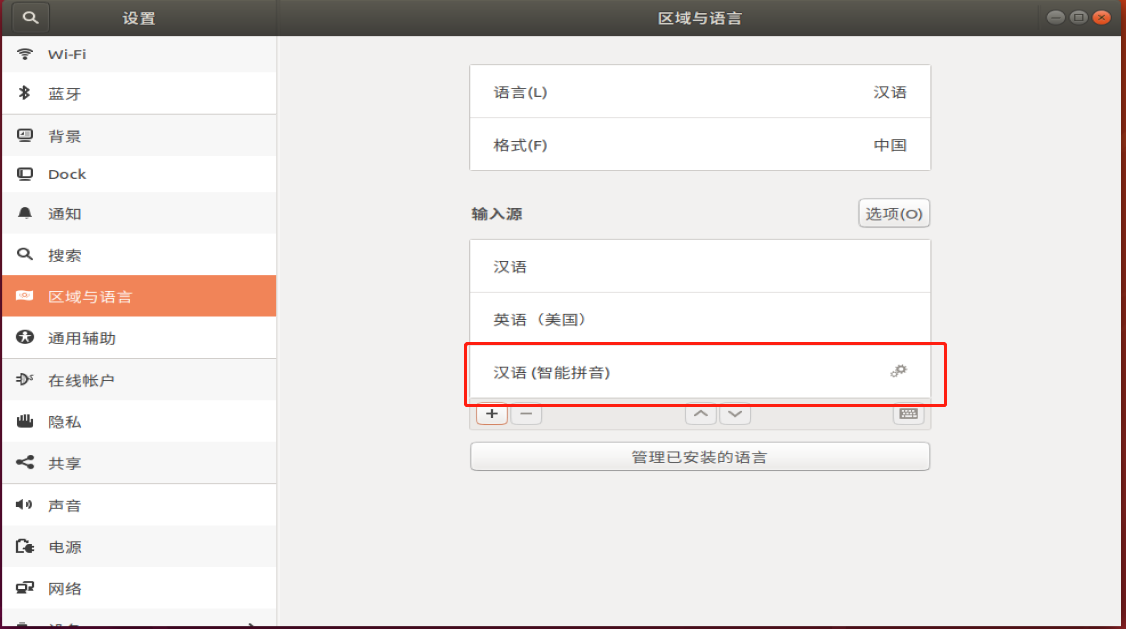Click the bell icon beside 通知
1126x629 pixels.
(x=25, y=213)
